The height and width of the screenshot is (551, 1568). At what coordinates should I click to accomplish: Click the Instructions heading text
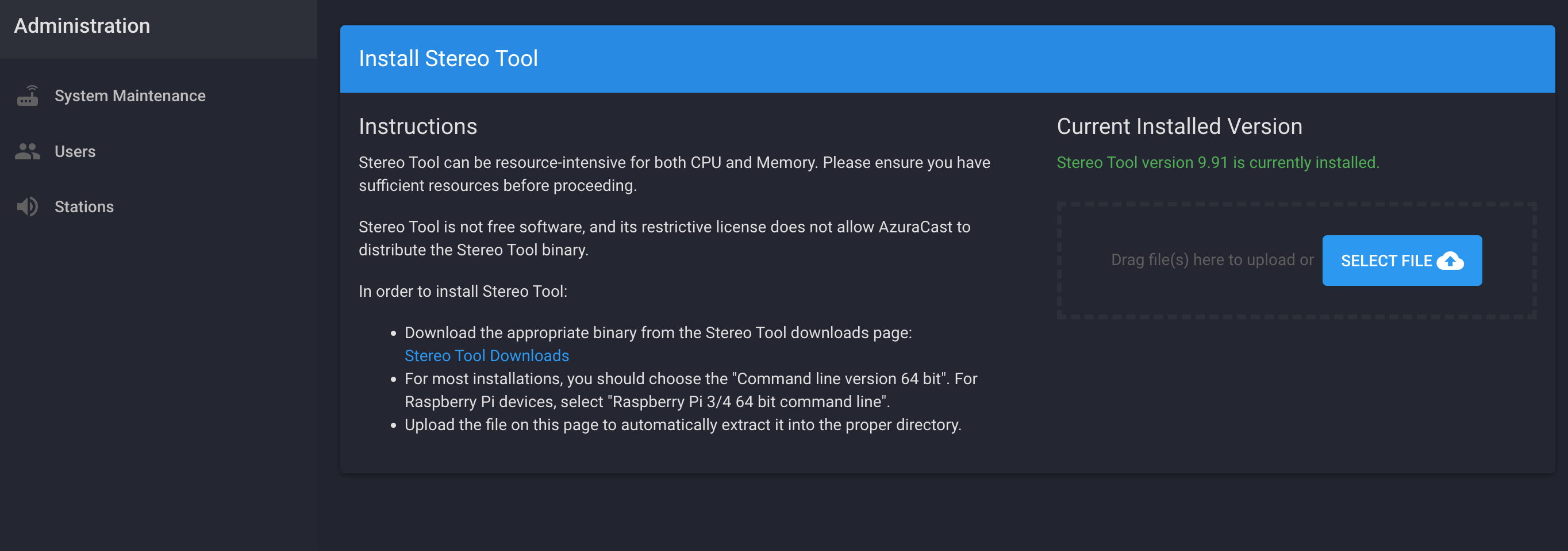pos(417,126)
